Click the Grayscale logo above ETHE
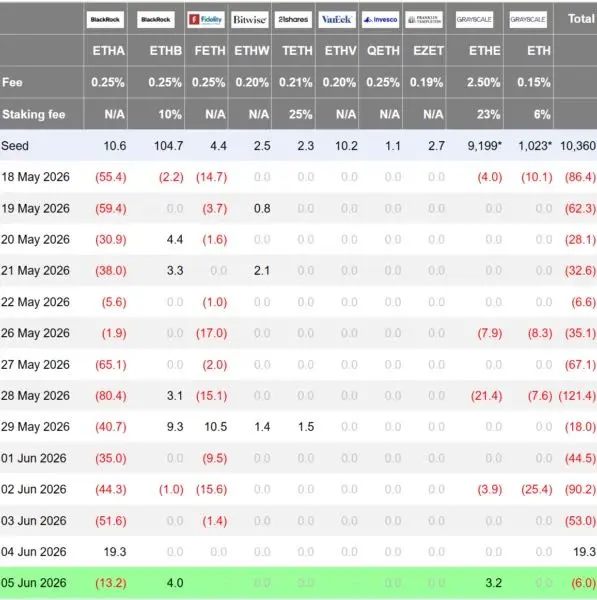 (x=474, y=20)
